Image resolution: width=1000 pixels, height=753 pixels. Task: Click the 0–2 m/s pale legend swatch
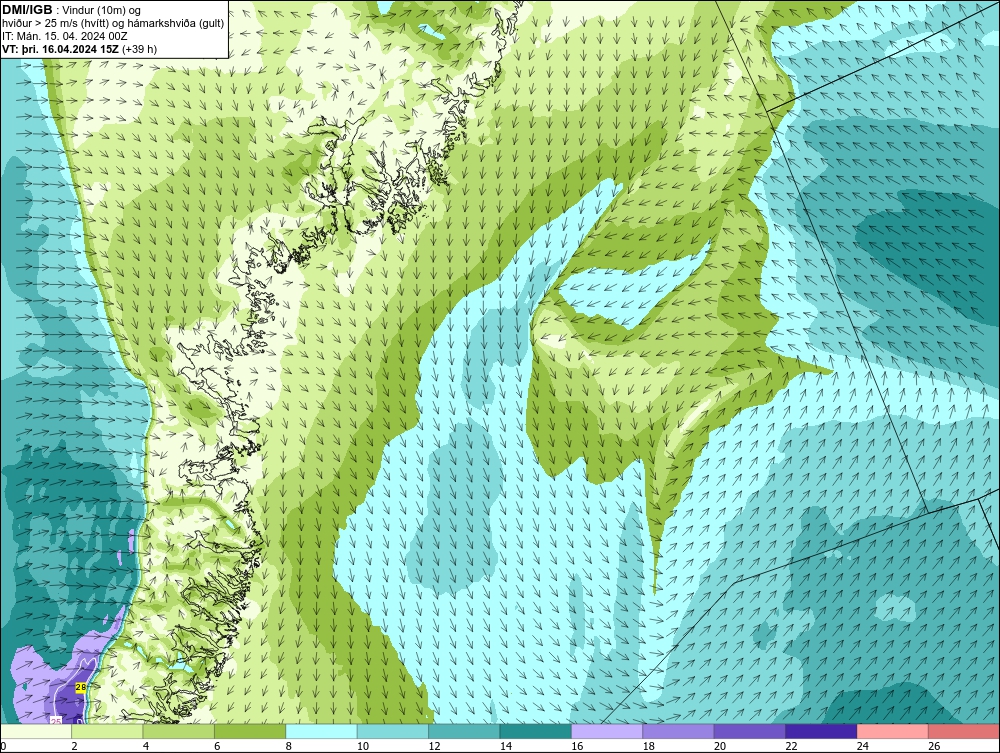point(36,731)
